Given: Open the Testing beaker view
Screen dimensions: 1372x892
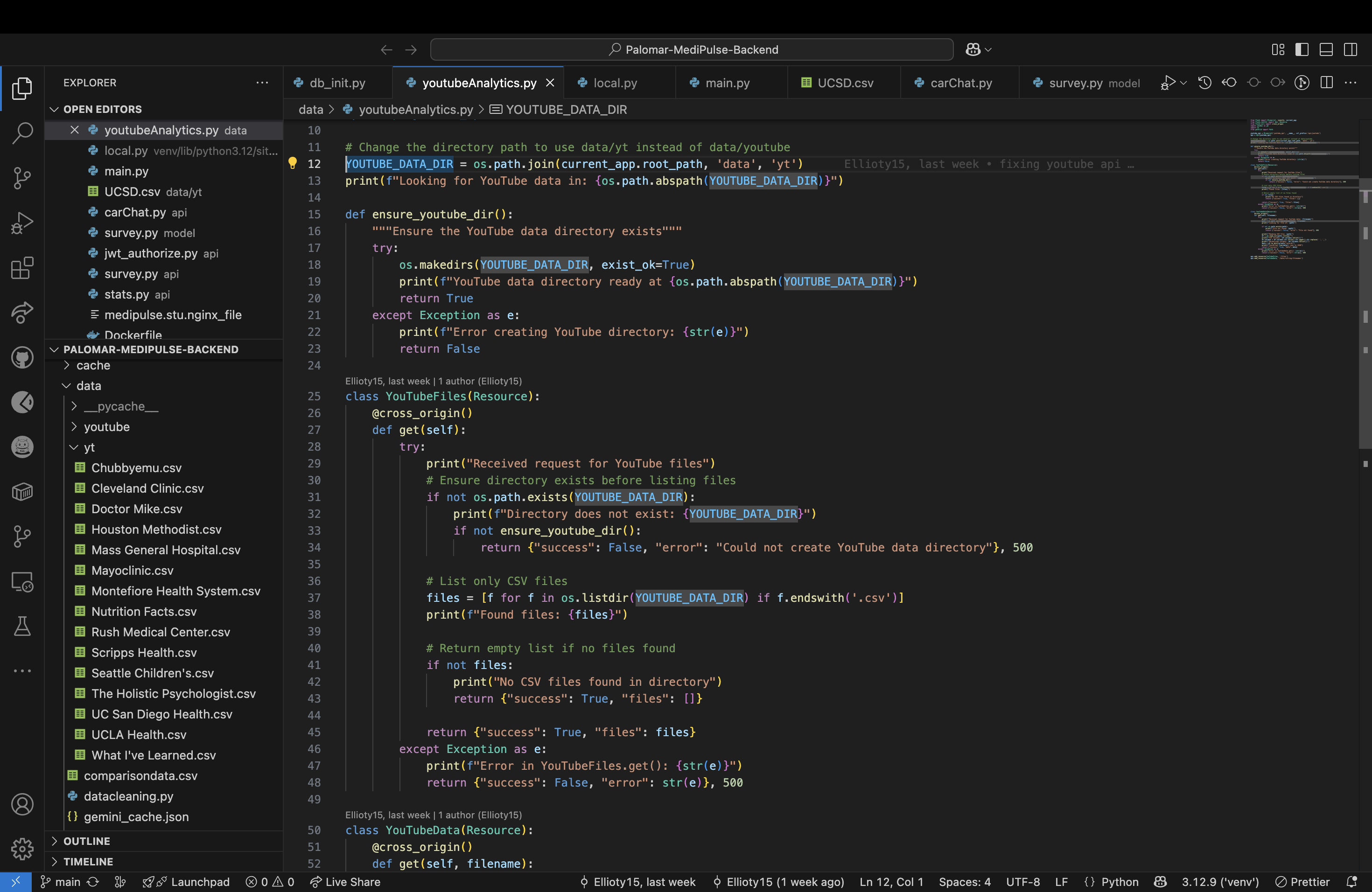Looking at the screenshot, I should [22, 626].
